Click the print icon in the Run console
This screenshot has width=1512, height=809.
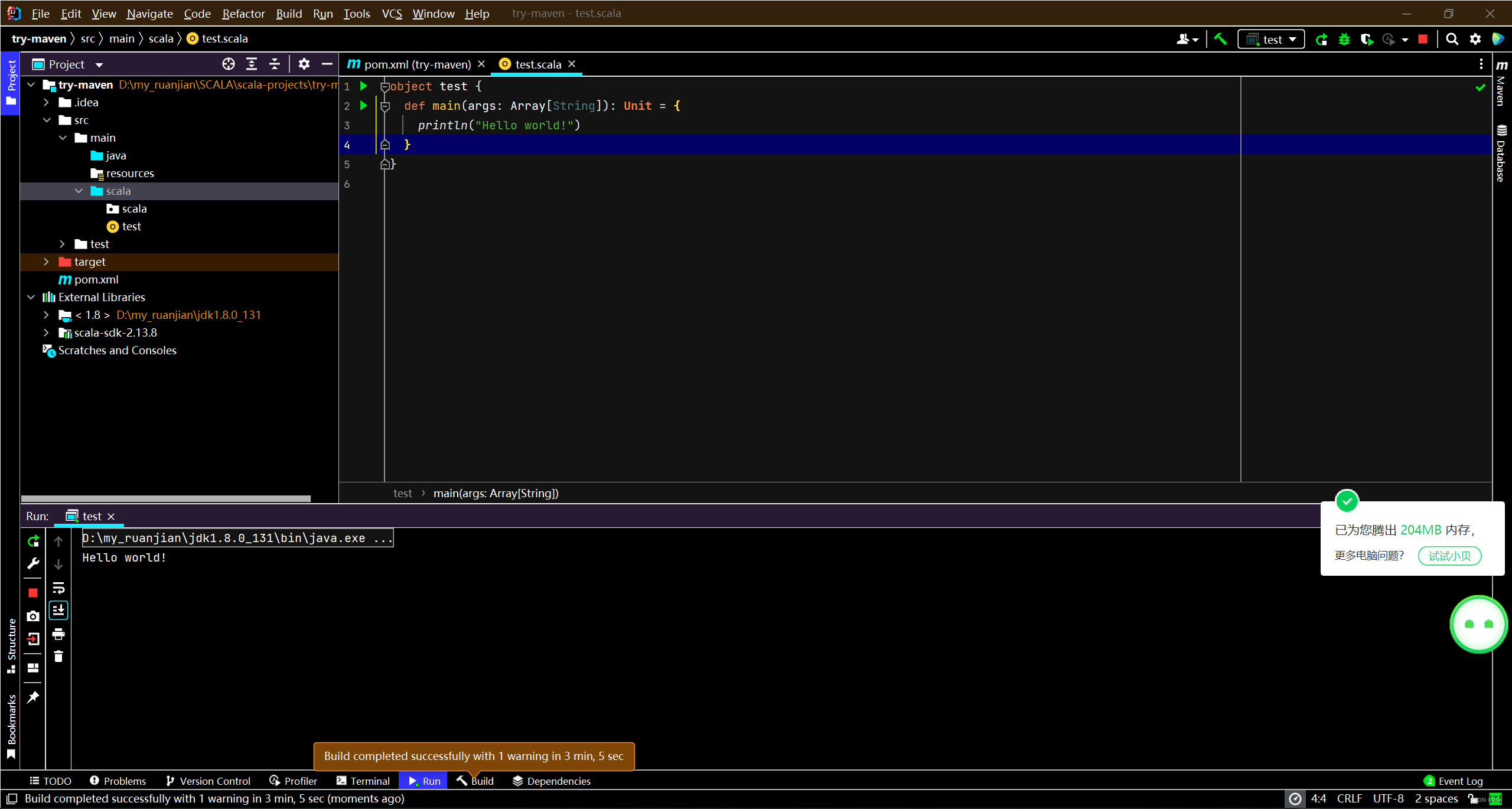click(58, 634)
